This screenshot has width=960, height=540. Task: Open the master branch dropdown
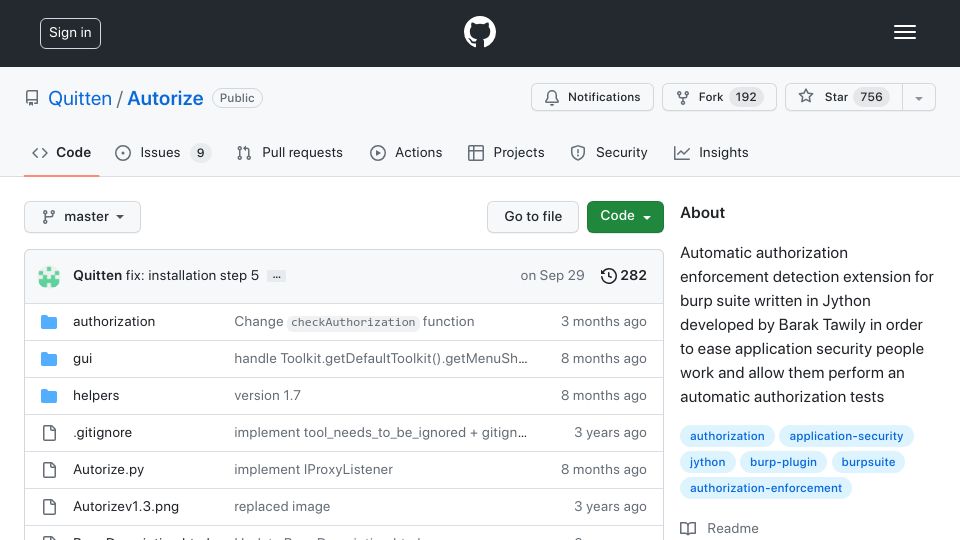(x=83, y=217)
